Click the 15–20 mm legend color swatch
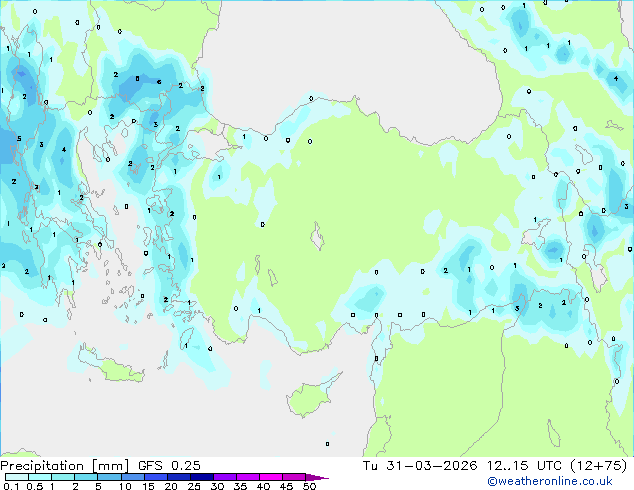The height and width of the screenshot is (490, 634). [155, 477]
